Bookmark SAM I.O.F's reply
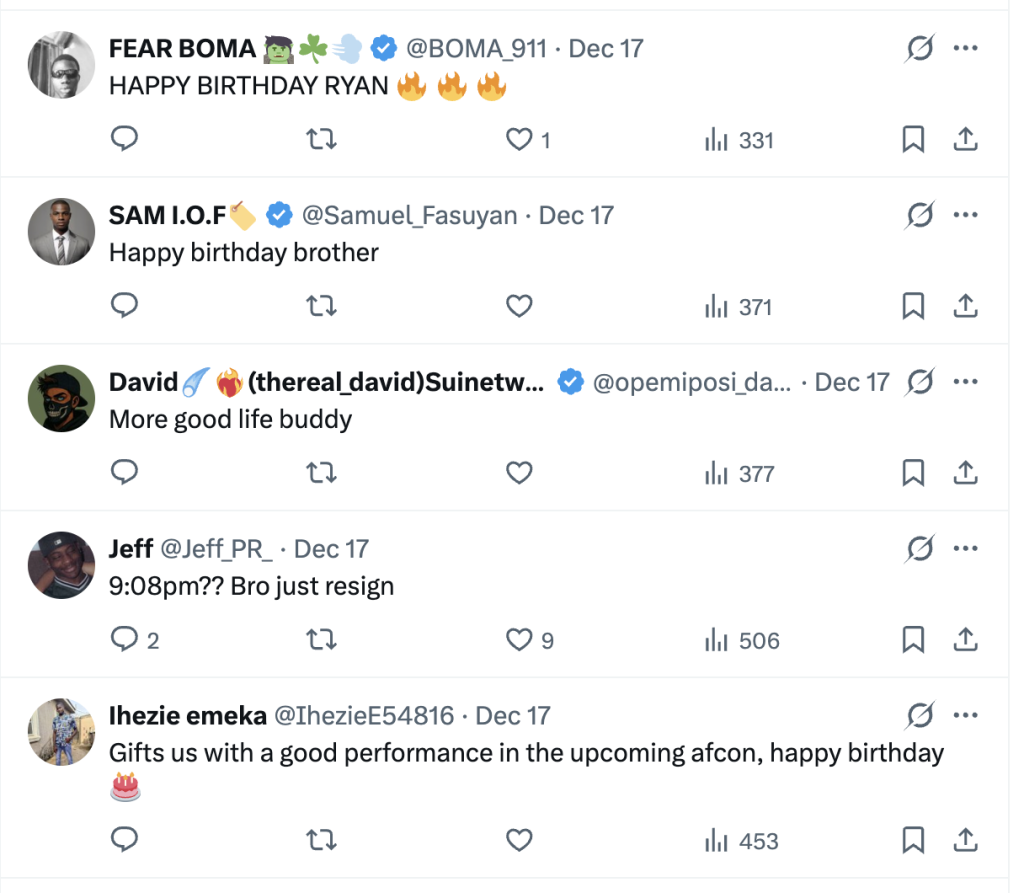Screen dimensions: 1024x893 point(912,306)
